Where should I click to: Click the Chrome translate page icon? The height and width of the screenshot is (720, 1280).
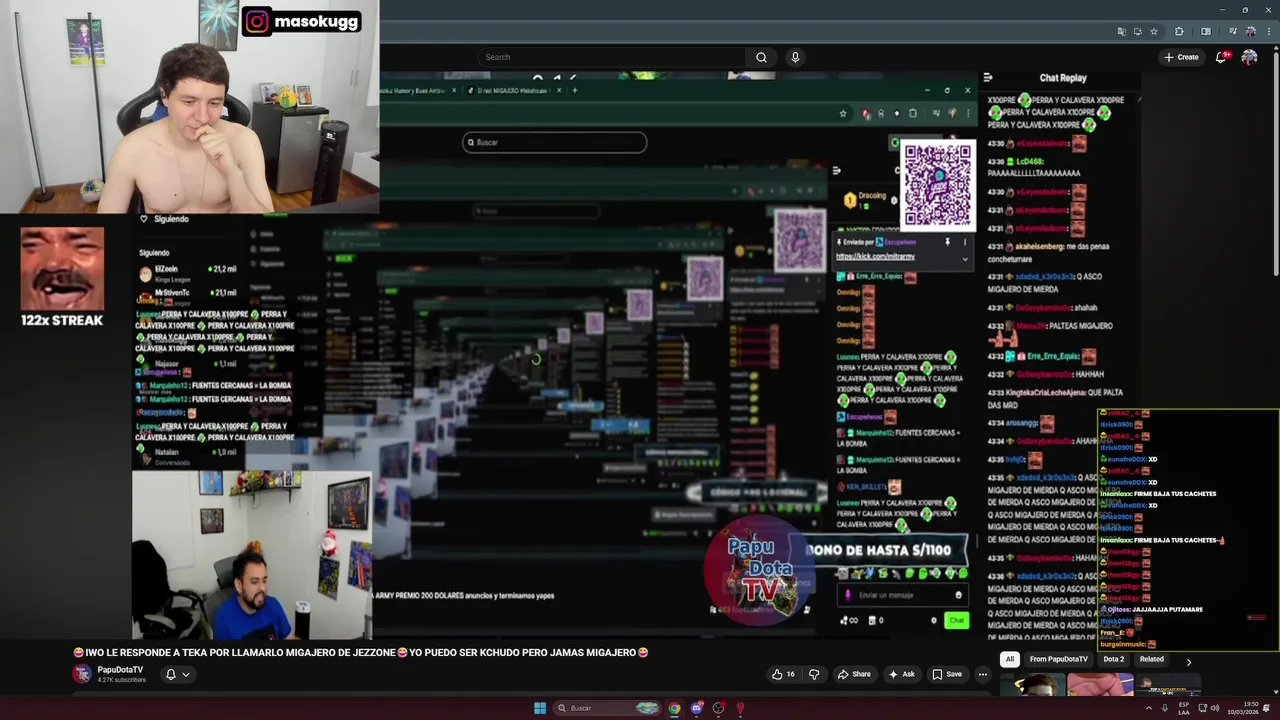[1121, 31]
